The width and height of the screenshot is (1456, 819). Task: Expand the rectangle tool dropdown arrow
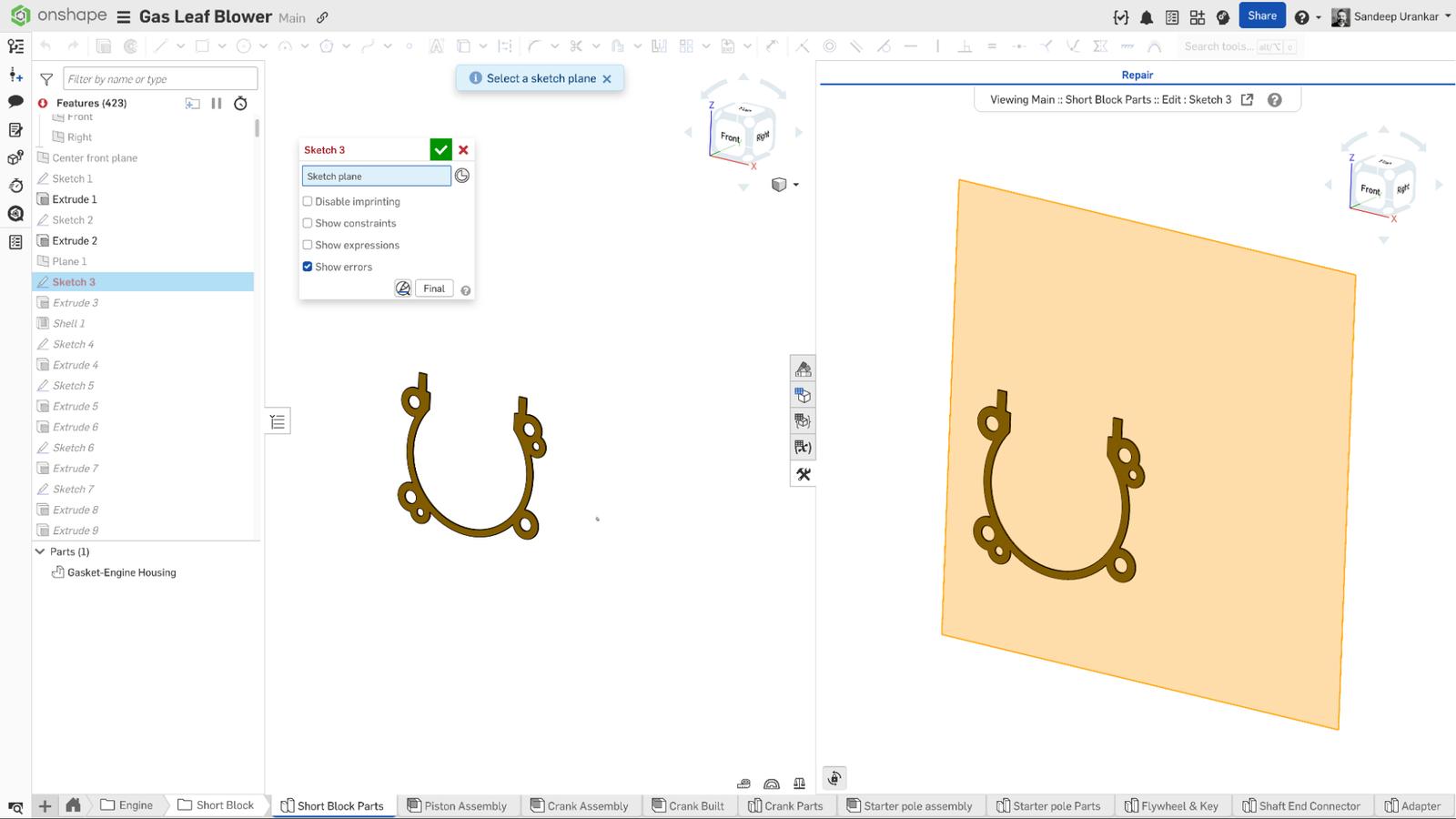[x=220, y=45]
